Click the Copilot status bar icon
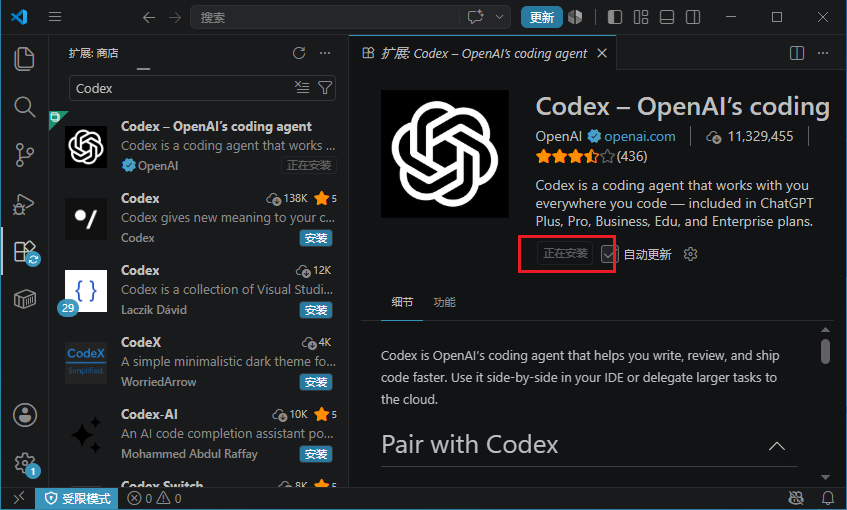Viewport: 847px width, 510px height. (796, 498)
